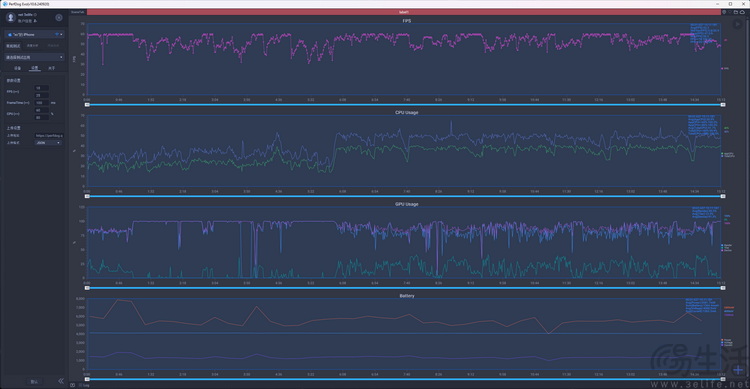Click the location pin icon top right
The image size is (750, 389).
(x=724, y=12)
